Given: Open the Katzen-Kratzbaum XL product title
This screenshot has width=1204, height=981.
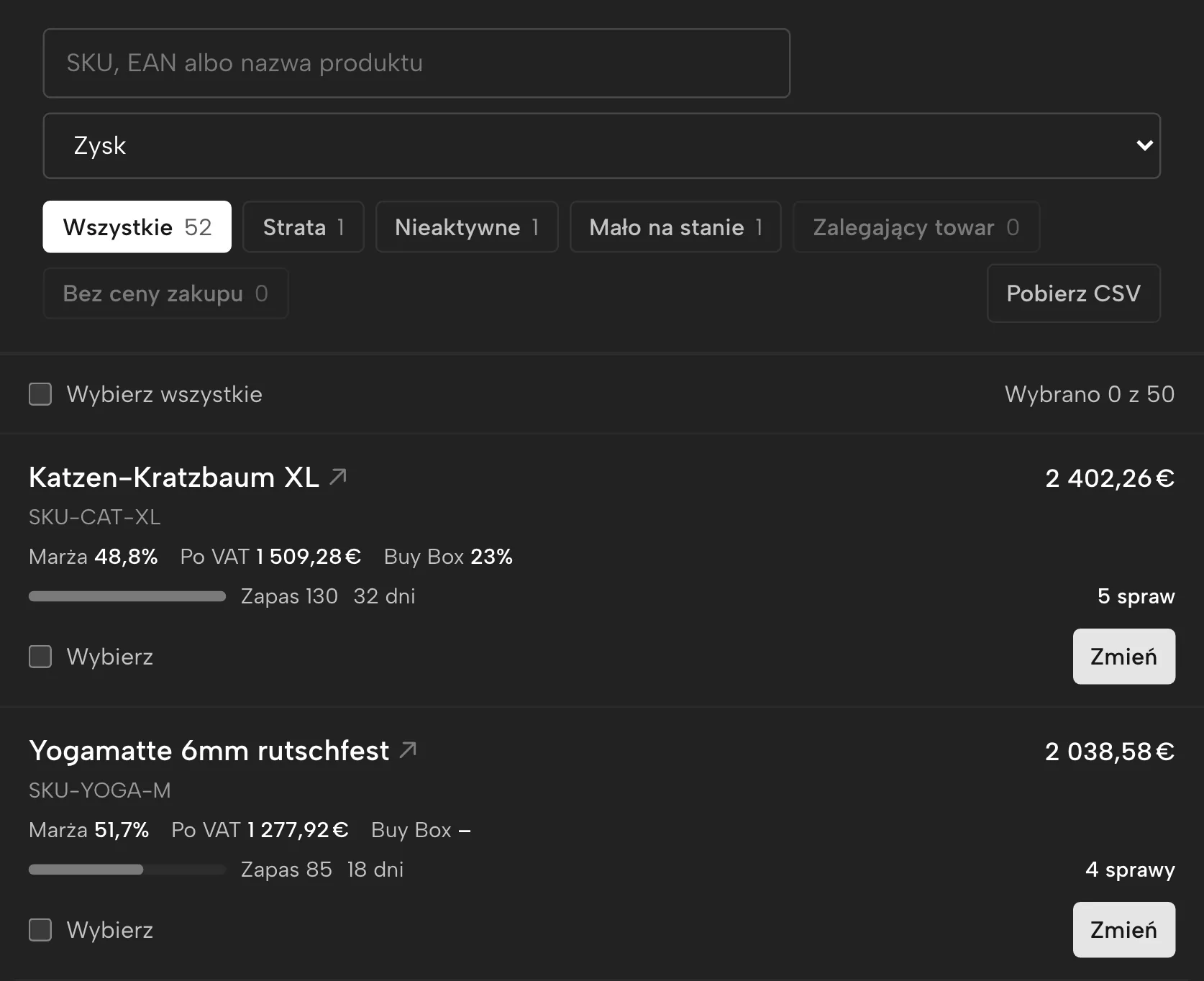Looking at the screenshot, I should (173, 478).
